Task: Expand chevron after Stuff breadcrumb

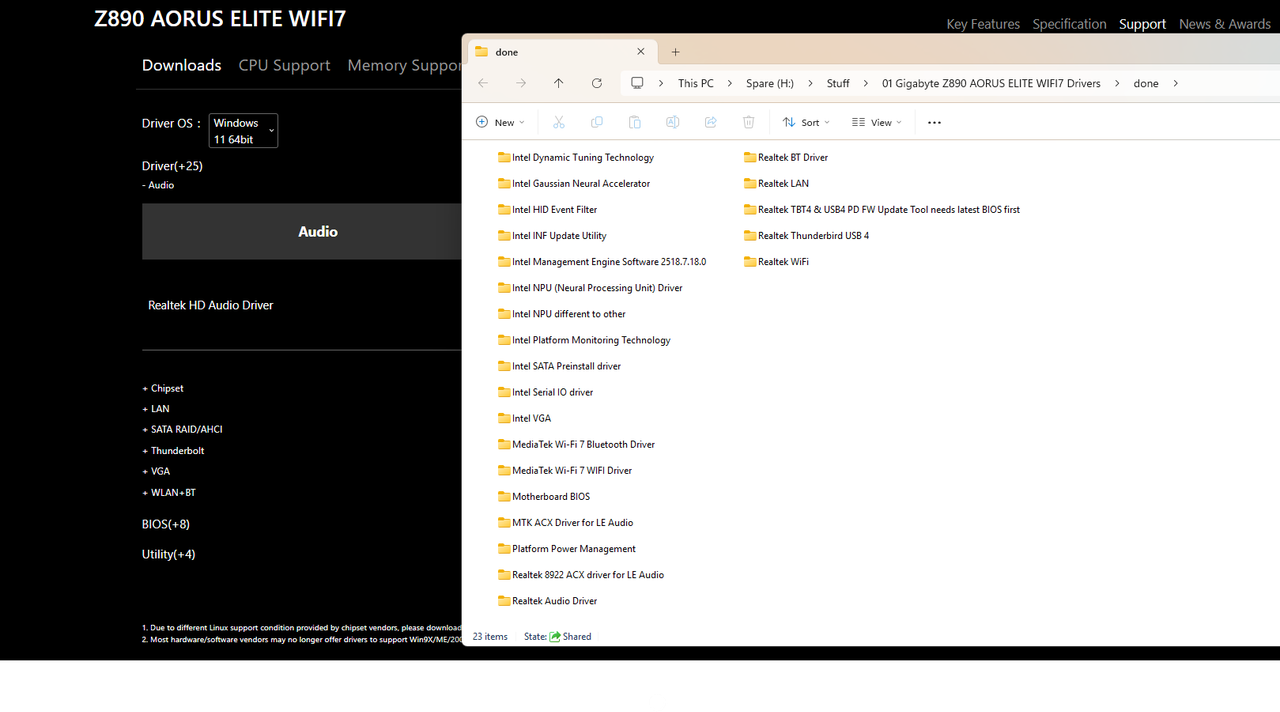Action: 865,83
